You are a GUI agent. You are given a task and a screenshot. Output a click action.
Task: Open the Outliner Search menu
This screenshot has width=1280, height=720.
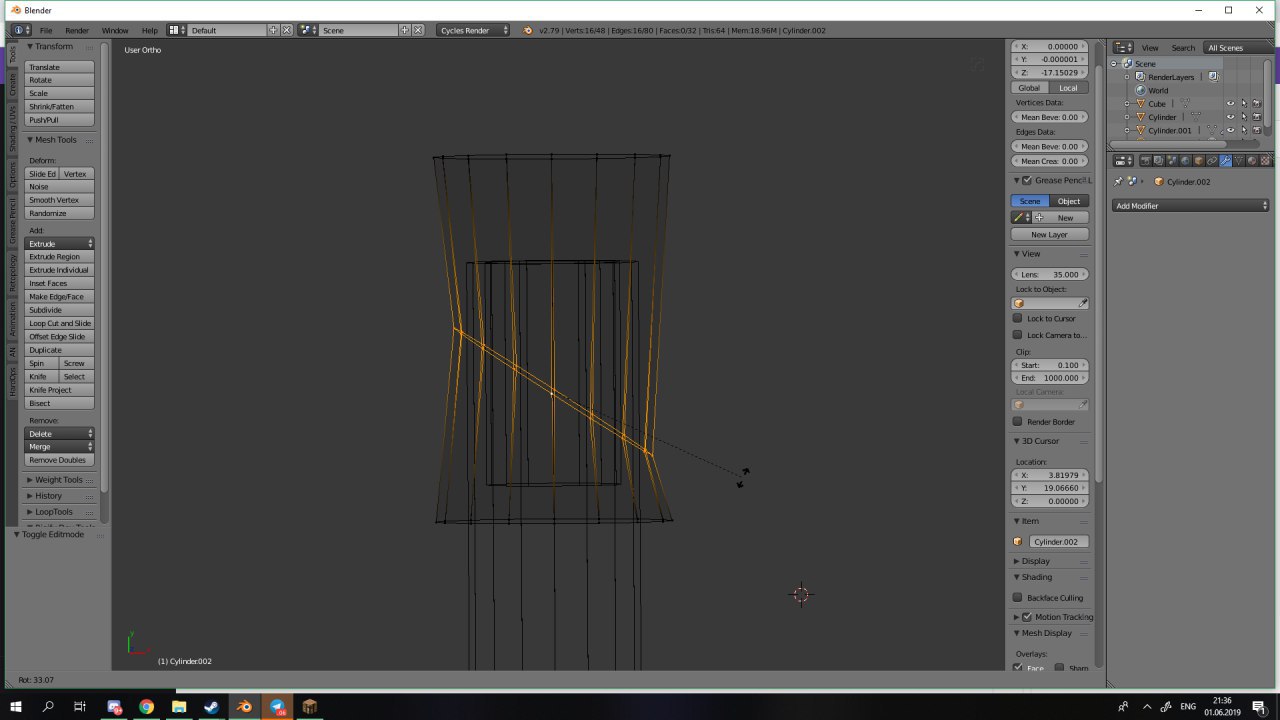[1183, 48]
